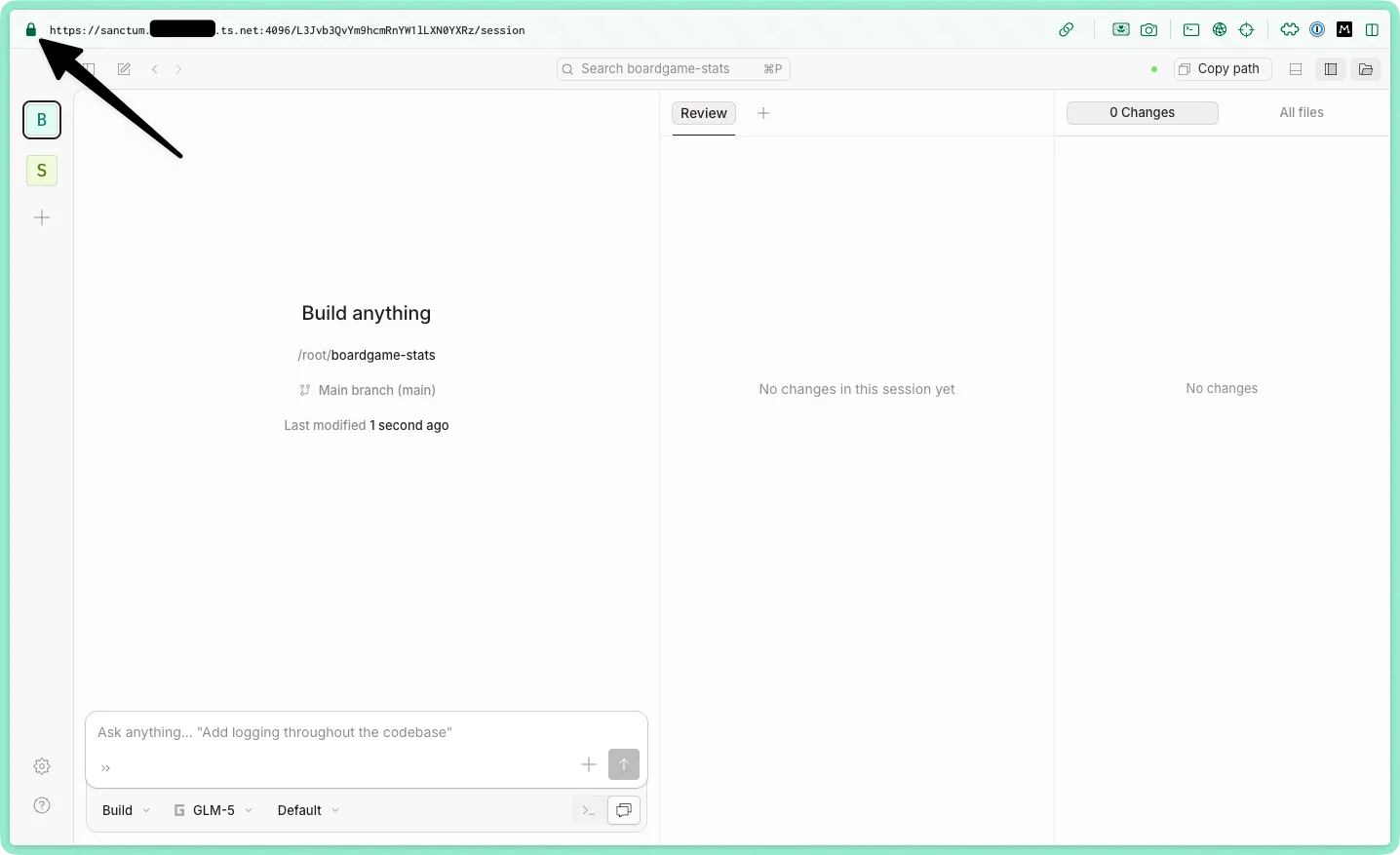1400x855 pixels.
Task: Click the send arrow button in prompt box
Action: click(624, 764)
